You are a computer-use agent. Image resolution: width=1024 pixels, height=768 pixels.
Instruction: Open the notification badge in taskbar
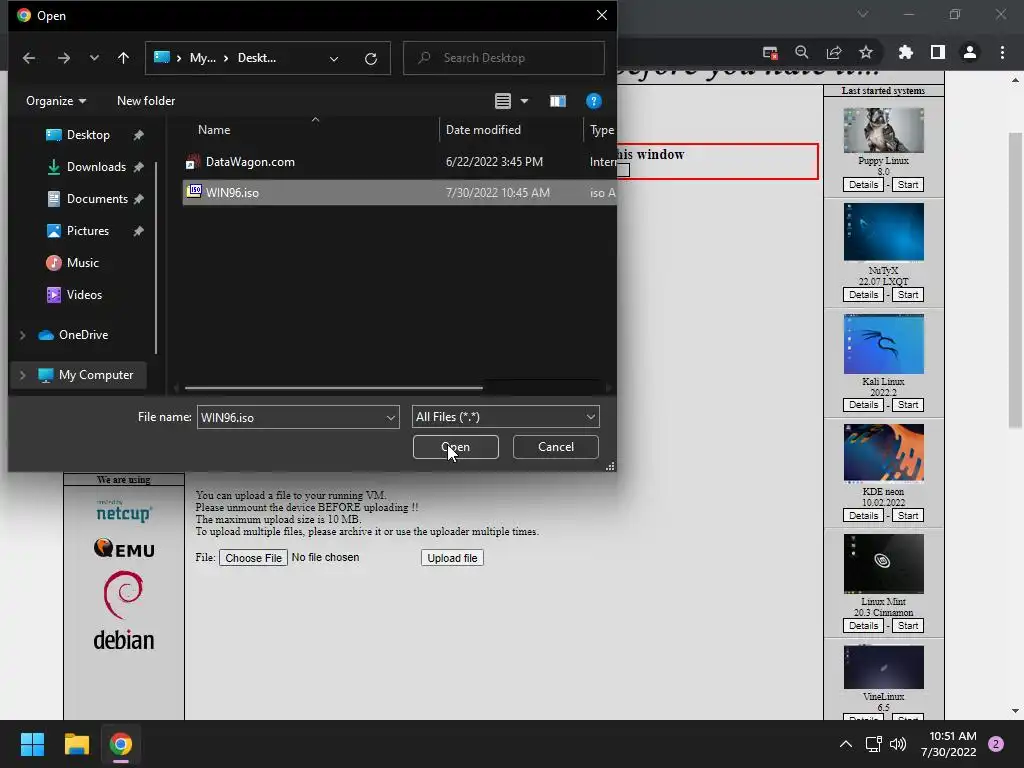[996, 744]
